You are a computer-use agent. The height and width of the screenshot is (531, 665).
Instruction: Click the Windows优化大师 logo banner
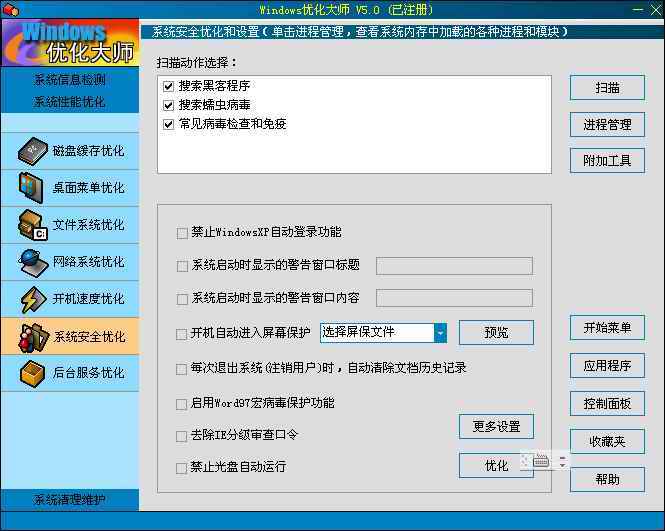(70, 43)
